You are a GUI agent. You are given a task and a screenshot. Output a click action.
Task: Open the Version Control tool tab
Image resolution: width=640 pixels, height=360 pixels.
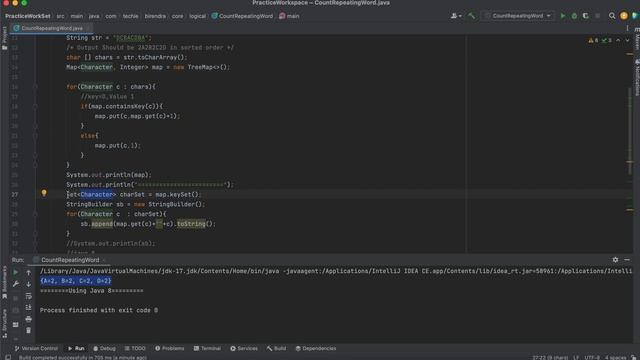tap(36, 348)
